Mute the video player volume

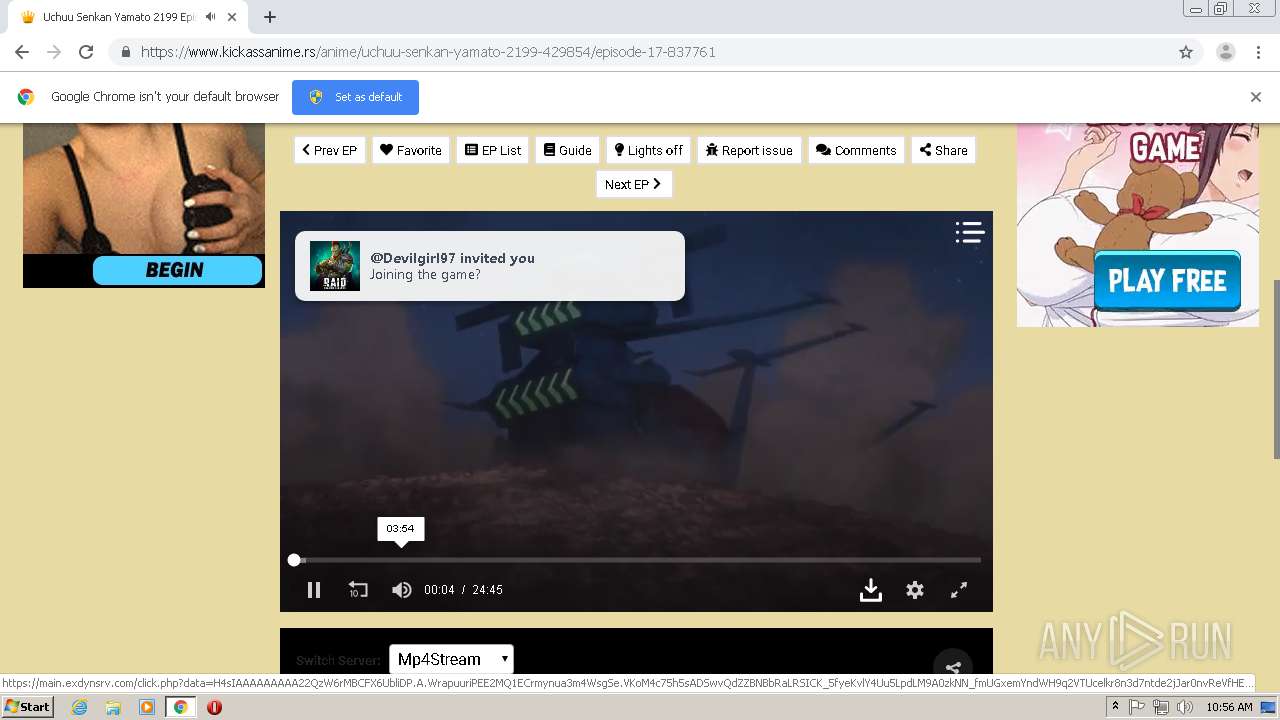402,590
